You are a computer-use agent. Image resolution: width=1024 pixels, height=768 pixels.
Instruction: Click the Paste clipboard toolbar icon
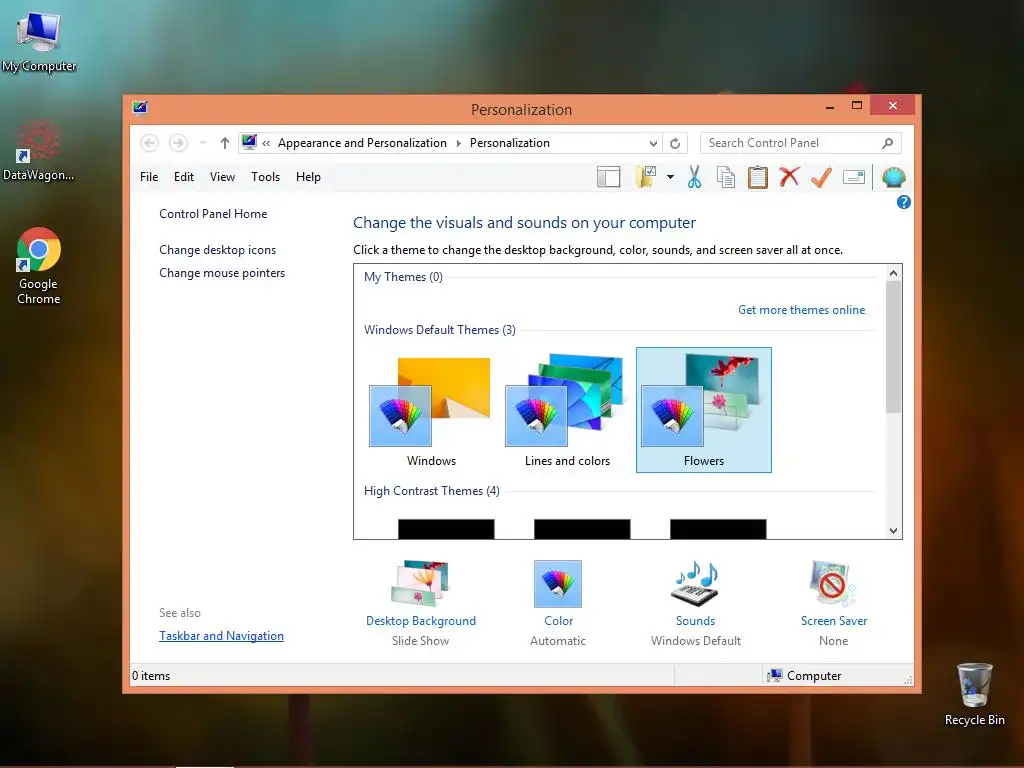click(x=758, y=177)
